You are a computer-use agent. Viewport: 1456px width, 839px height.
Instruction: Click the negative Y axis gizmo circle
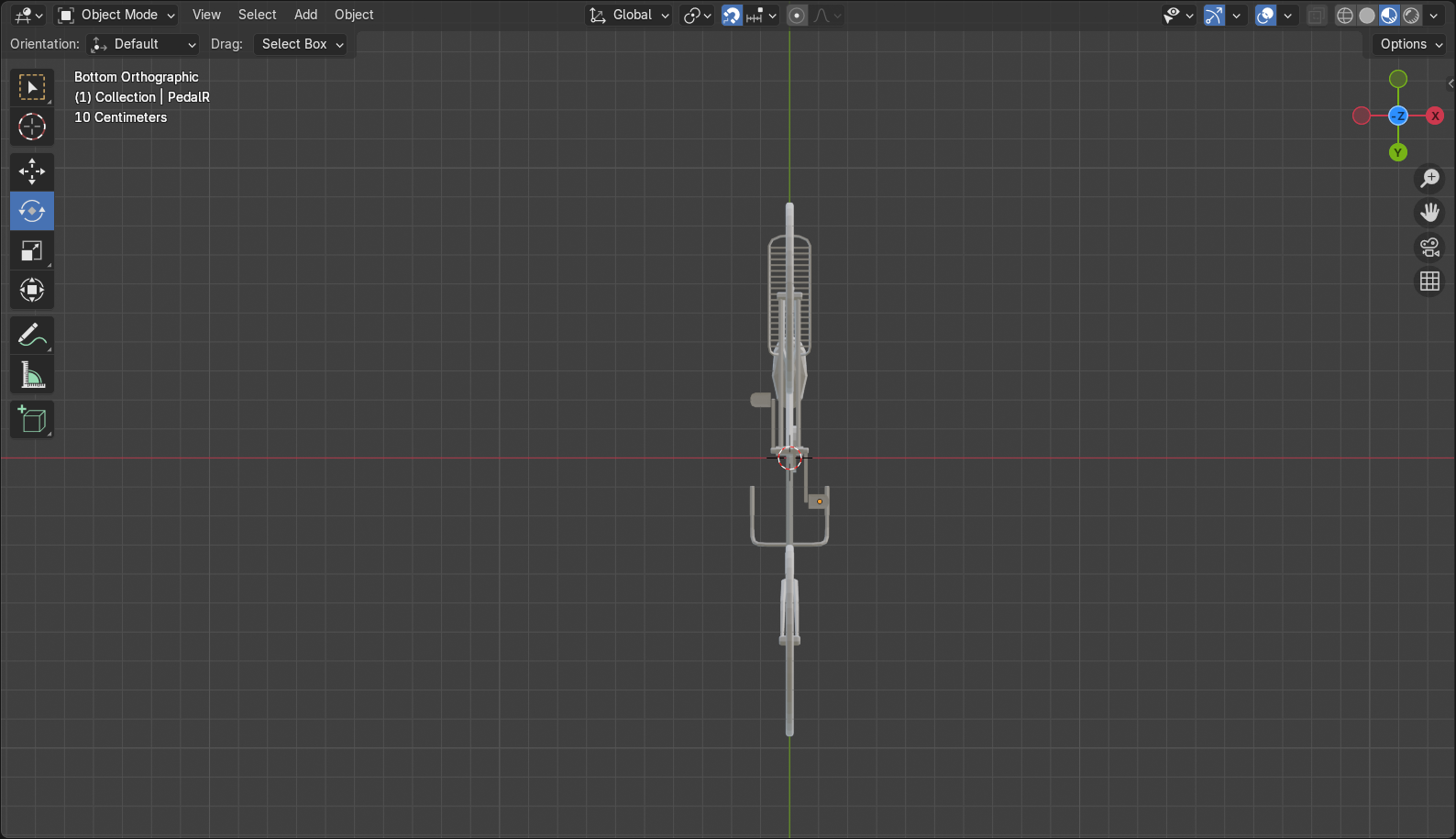[1398, 79]
